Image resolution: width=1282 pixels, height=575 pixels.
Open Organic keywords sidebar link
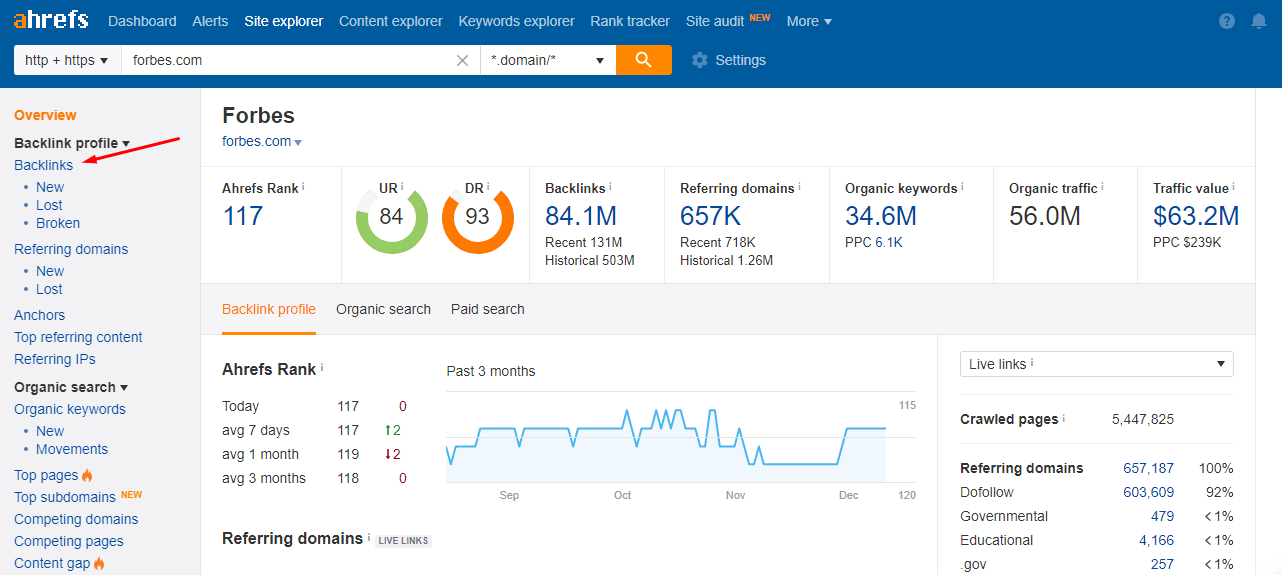[70, 409]
